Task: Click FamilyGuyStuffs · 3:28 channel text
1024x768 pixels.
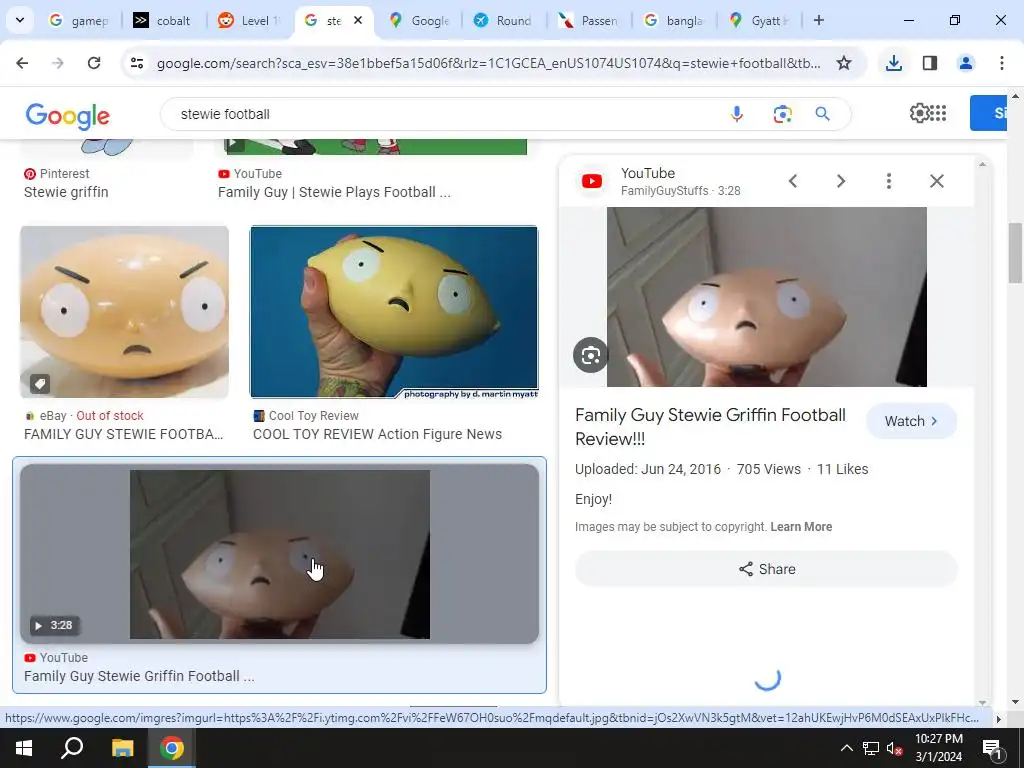Action: [x=680, y=191]
